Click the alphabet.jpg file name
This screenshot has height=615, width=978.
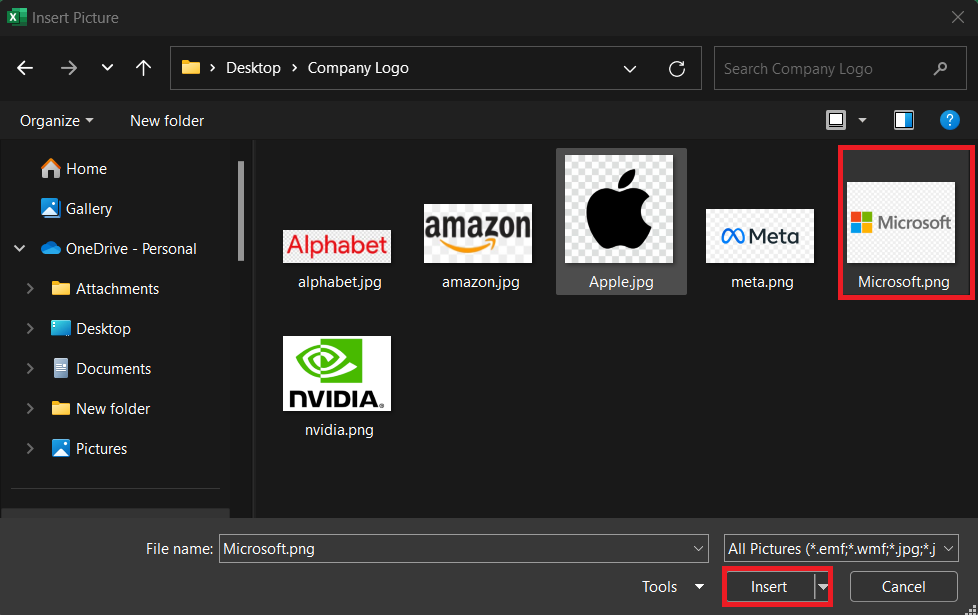(339, 282)
